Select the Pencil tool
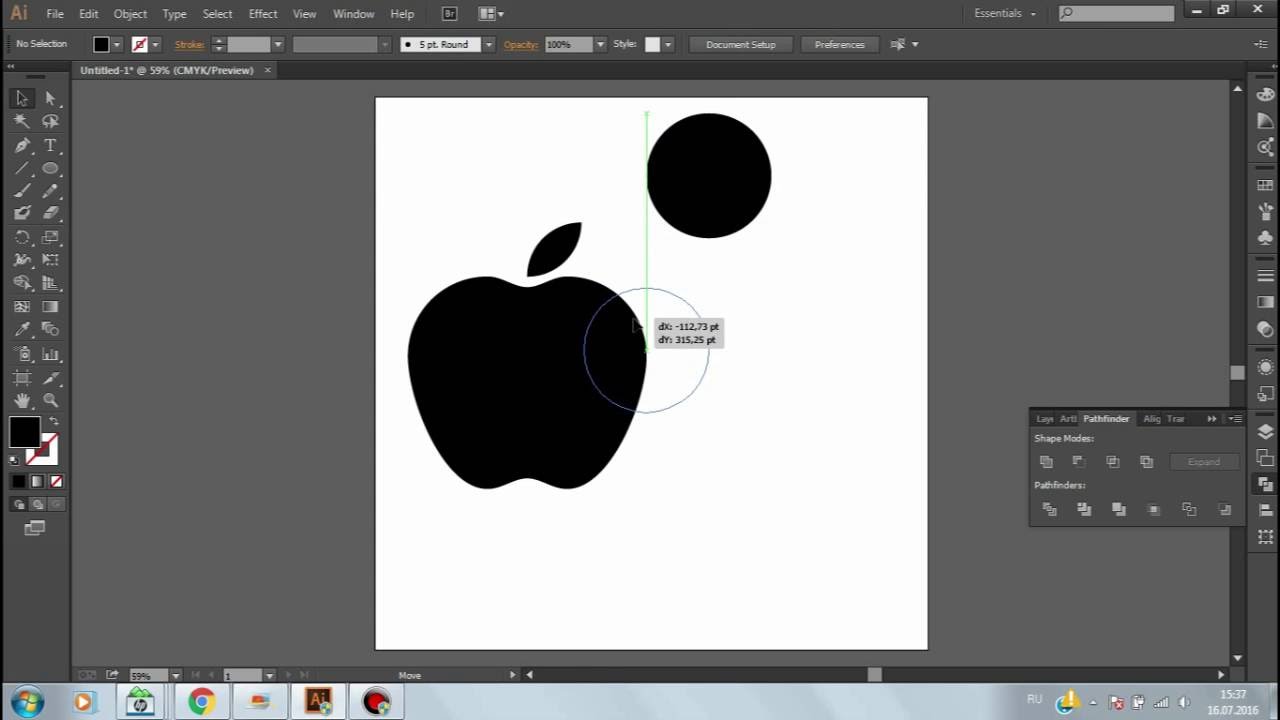This screenshot has width=1280, height=720. tap(50, 191)
